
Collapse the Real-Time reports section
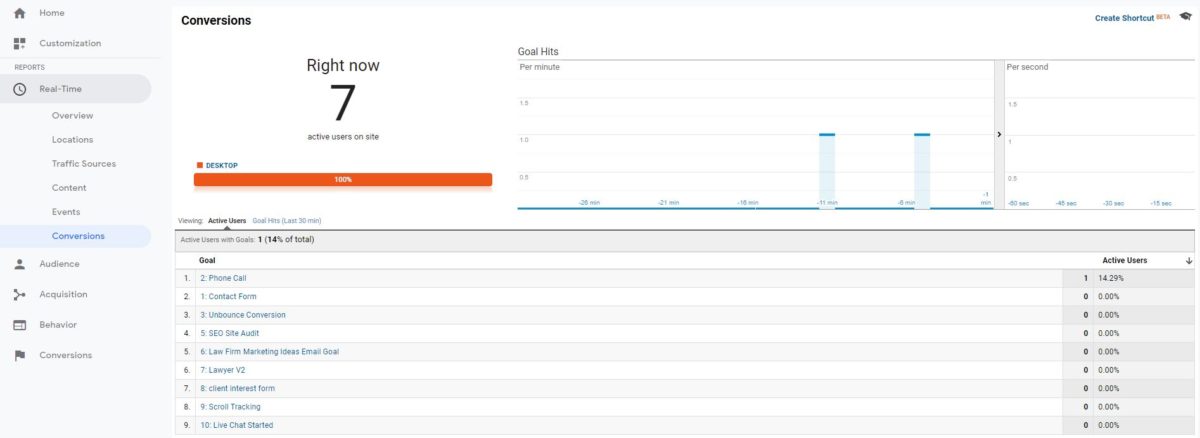75,89
